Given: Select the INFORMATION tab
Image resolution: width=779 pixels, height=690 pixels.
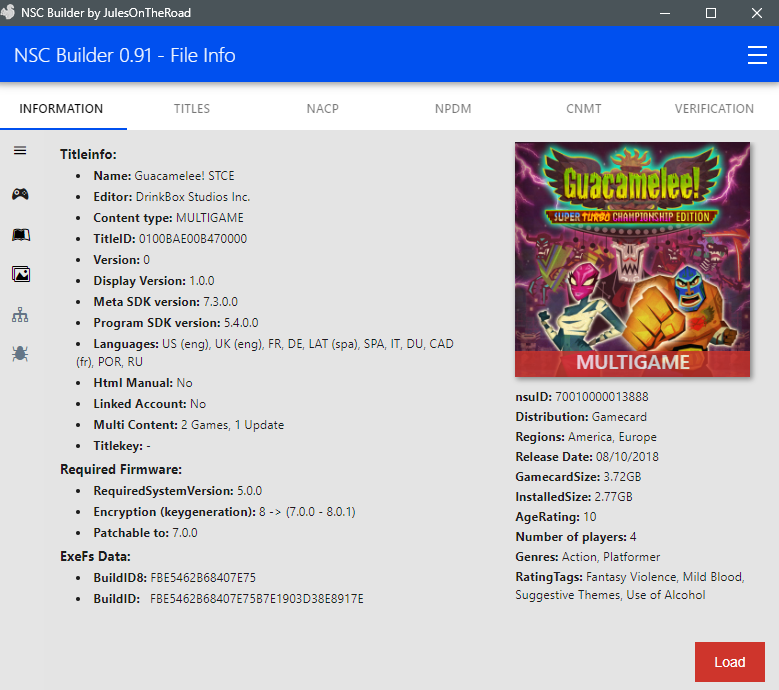Looking at the screenshot, I should pyautogui.click(x=61, y=108).
